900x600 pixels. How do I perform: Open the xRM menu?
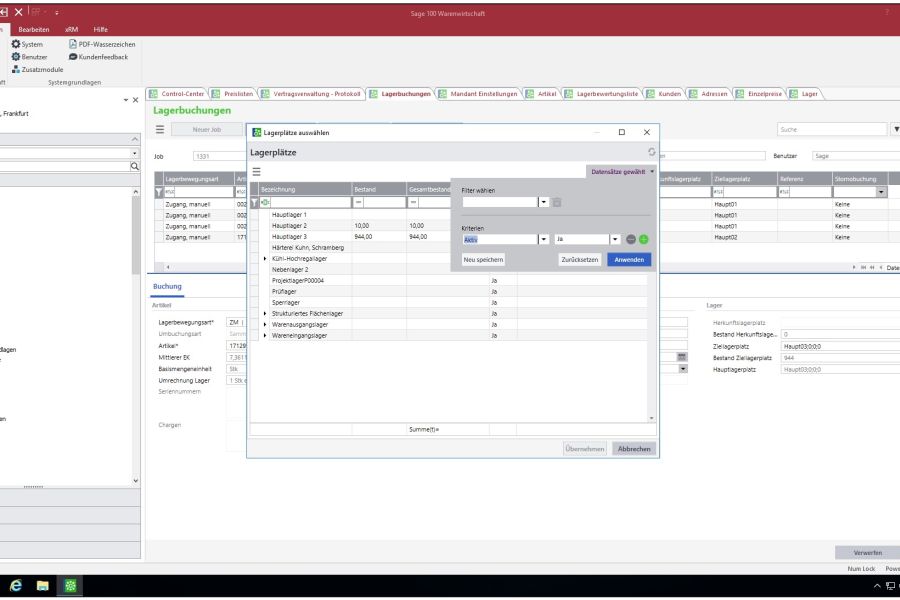[71, 29]
